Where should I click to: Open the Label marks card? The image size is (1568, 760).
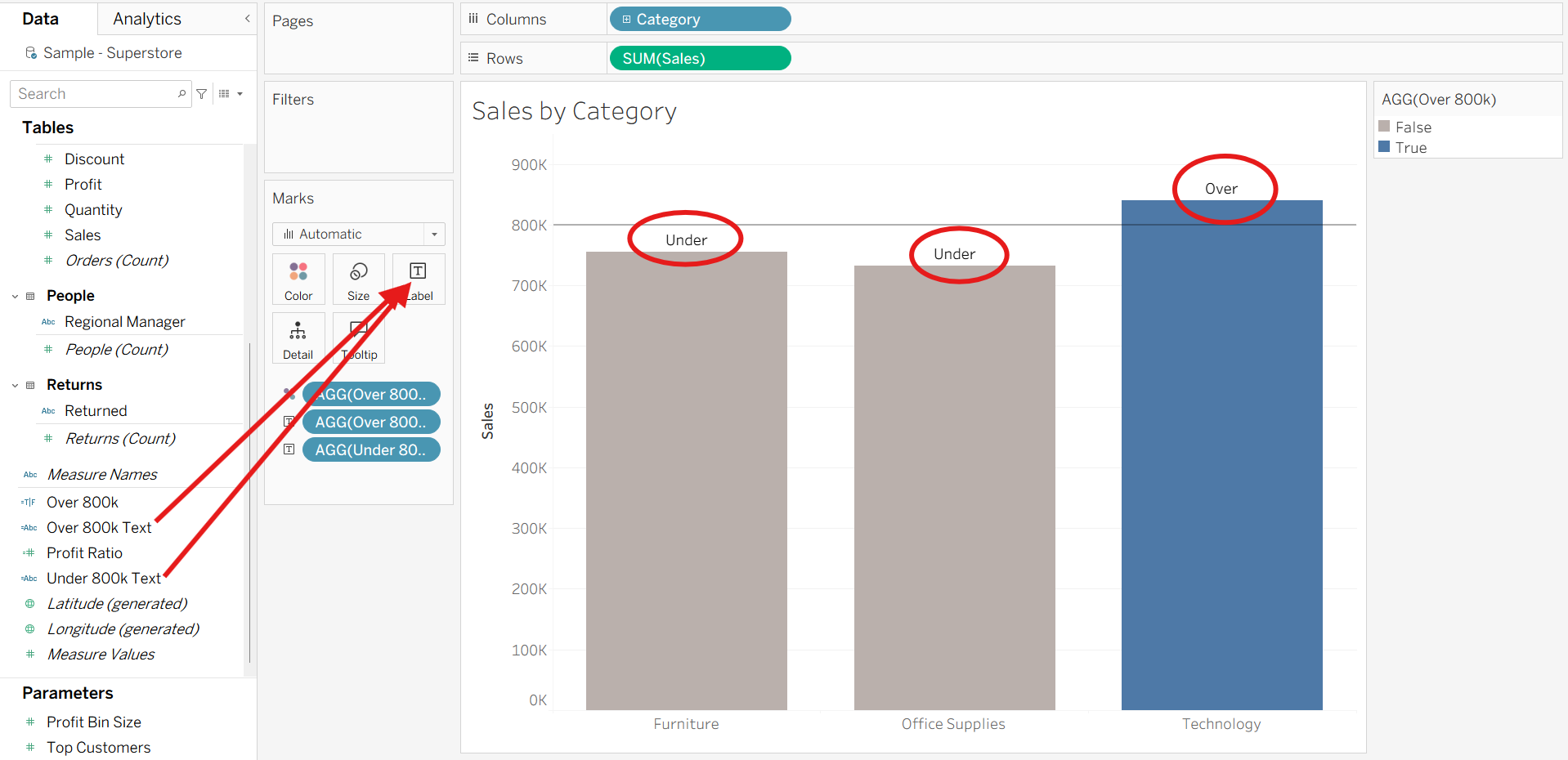click(x=419, y=279)
